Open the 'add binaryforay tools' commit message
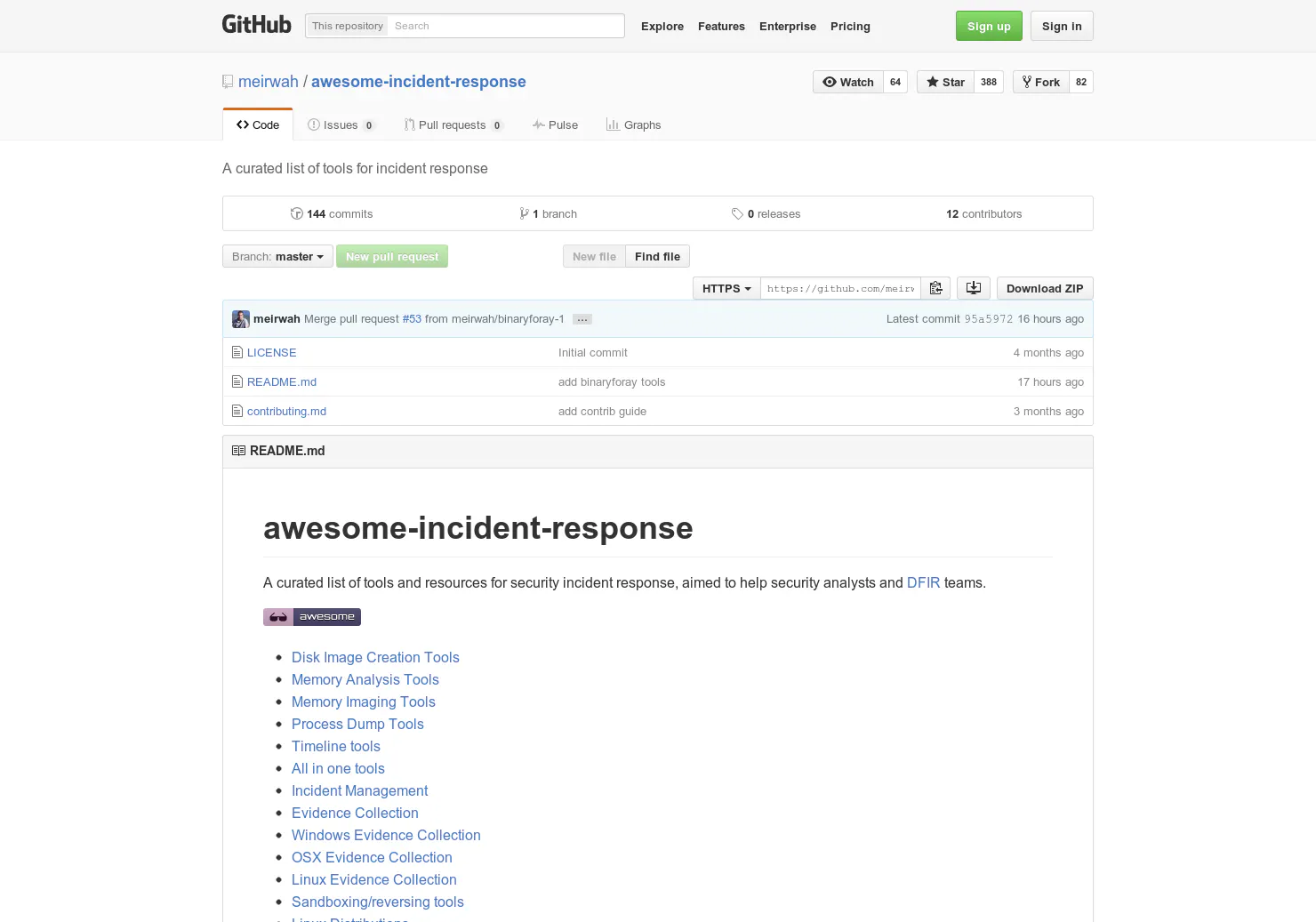1316x922 pixels. pyautogui.click(x=612, y=382)
